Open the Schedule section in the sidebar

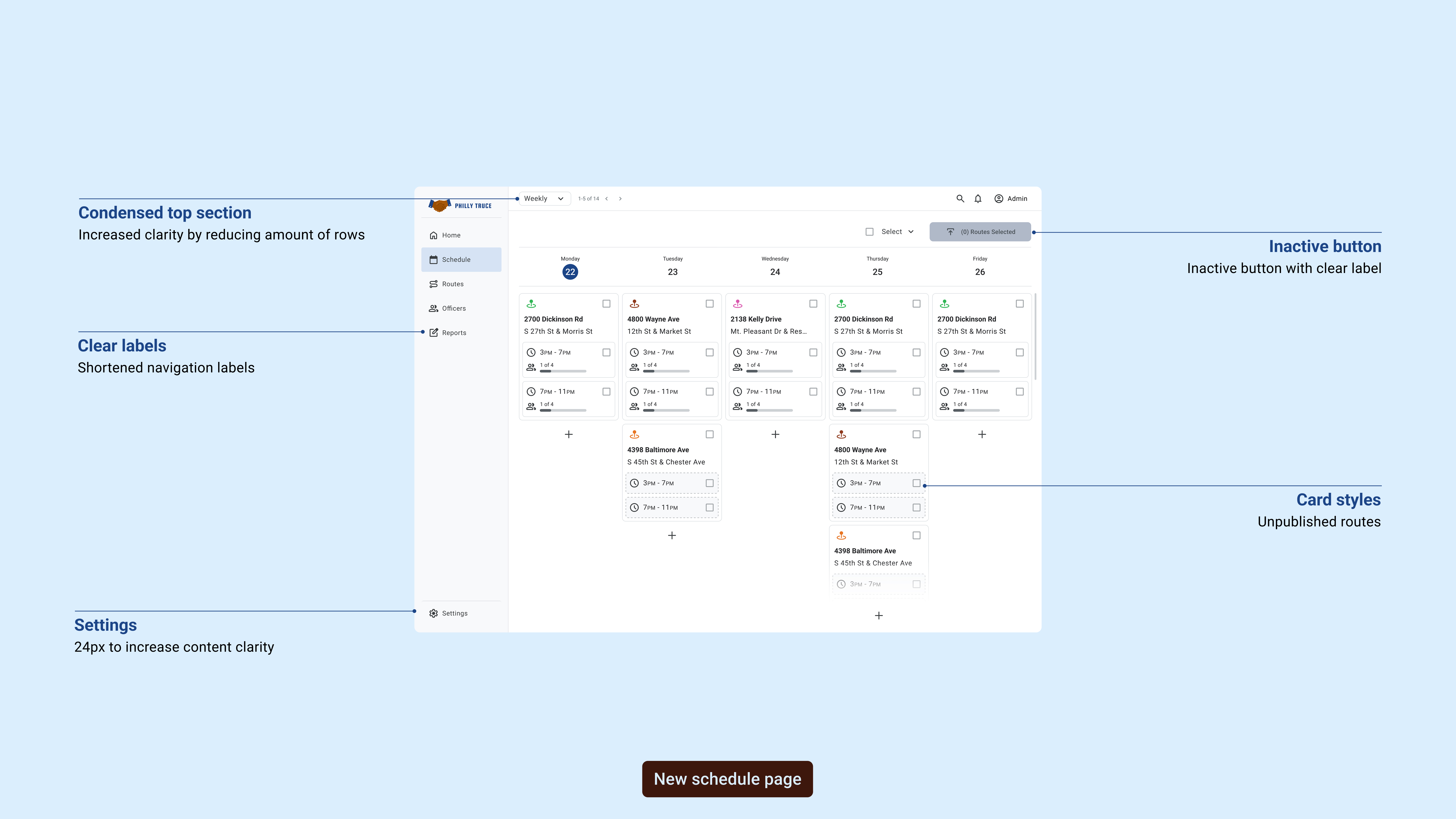[457, 259]
